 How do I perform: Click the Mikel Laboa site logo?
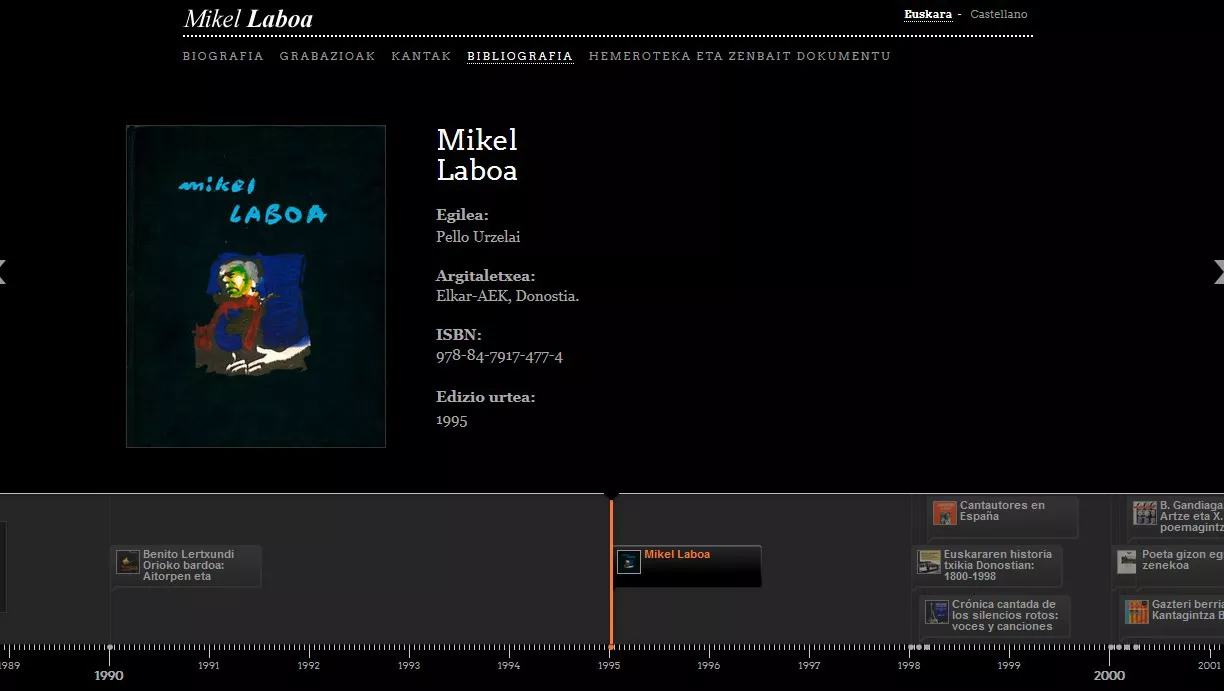pyautogui.click(x=248, y=19)
